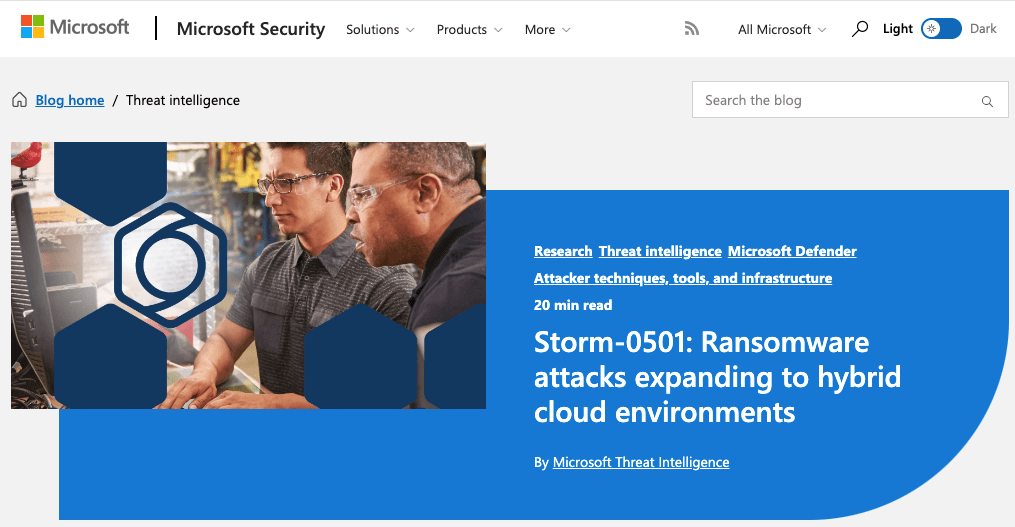Select the Light theme label

(897, 29)
